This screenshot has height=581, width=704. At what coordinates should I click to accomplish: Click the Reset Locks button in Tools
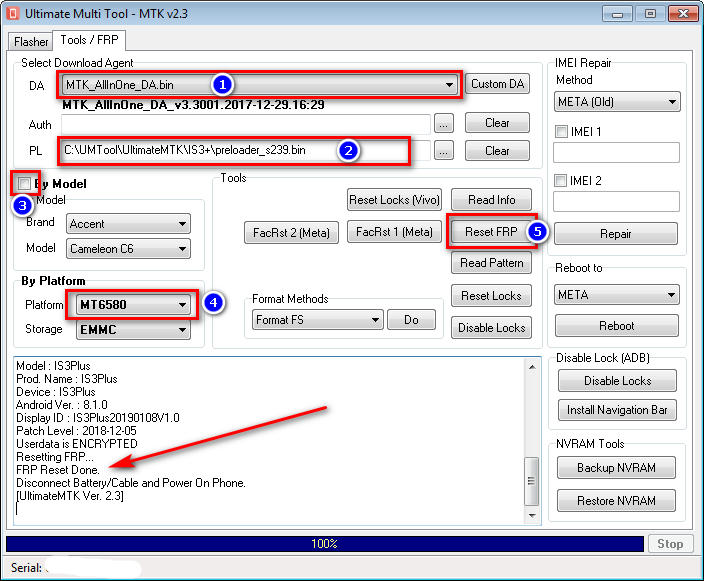(491, 296)
